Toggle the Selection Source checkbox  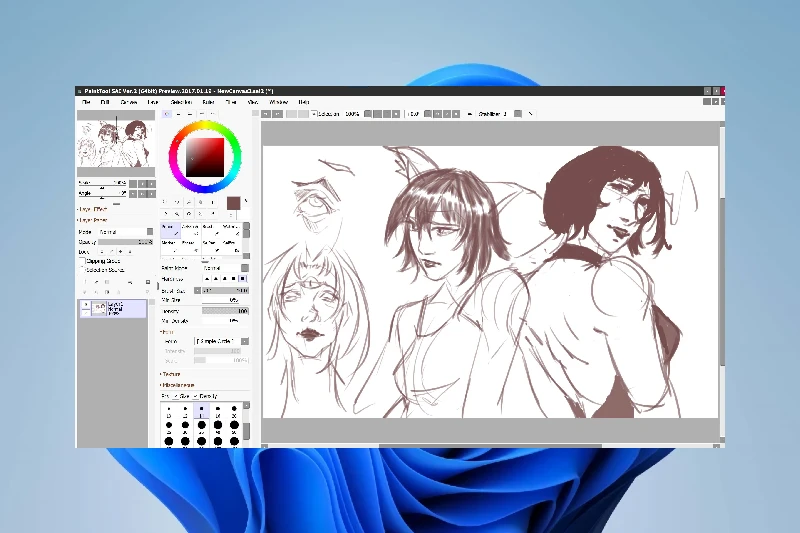pos(83,269)
